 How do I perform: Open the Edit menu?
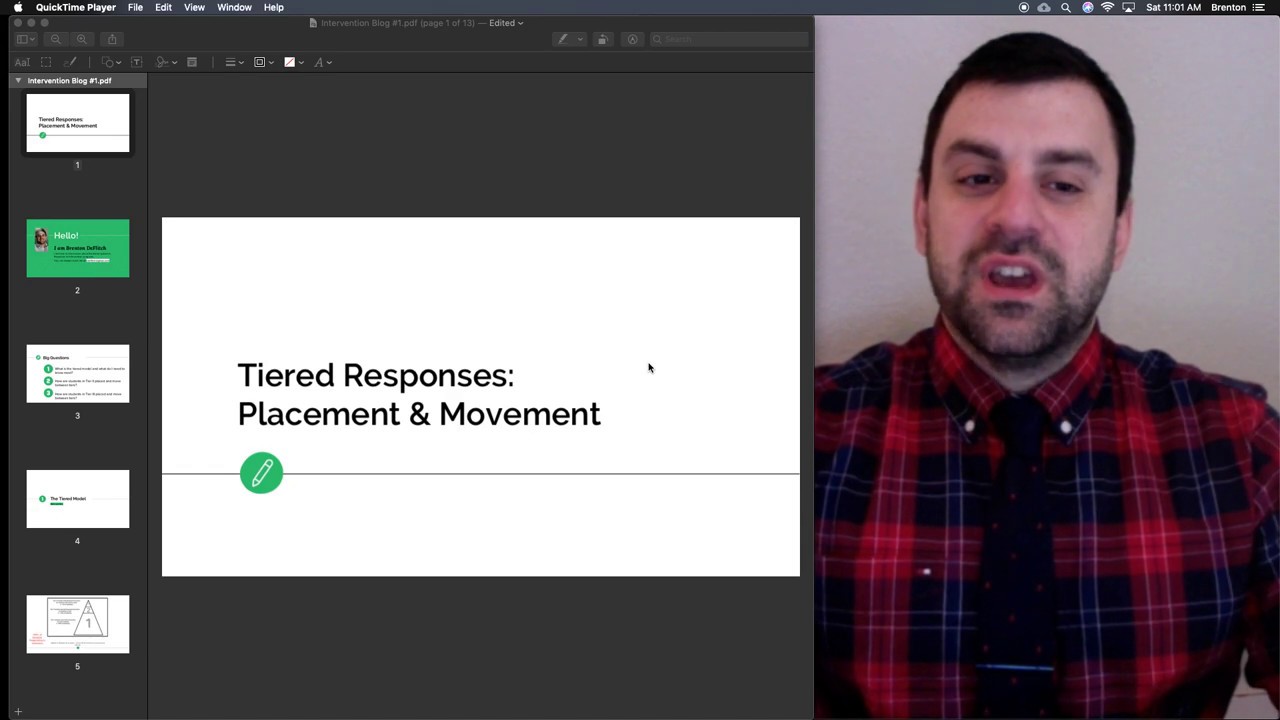click(x=163, y=7)
